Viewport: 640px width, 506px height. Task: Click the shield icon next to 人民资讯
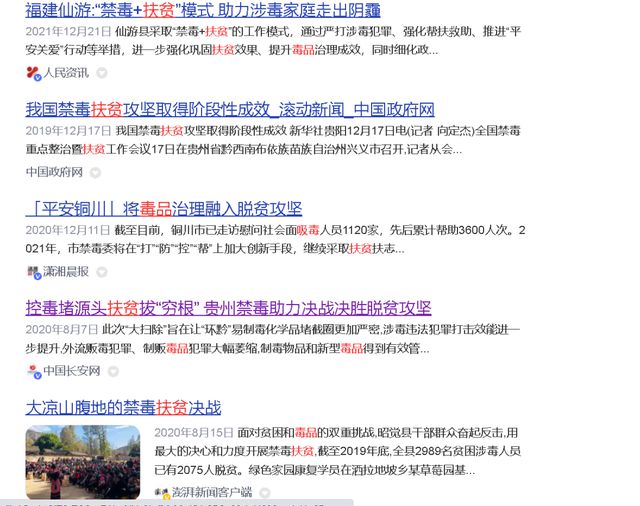pos(102,73)
